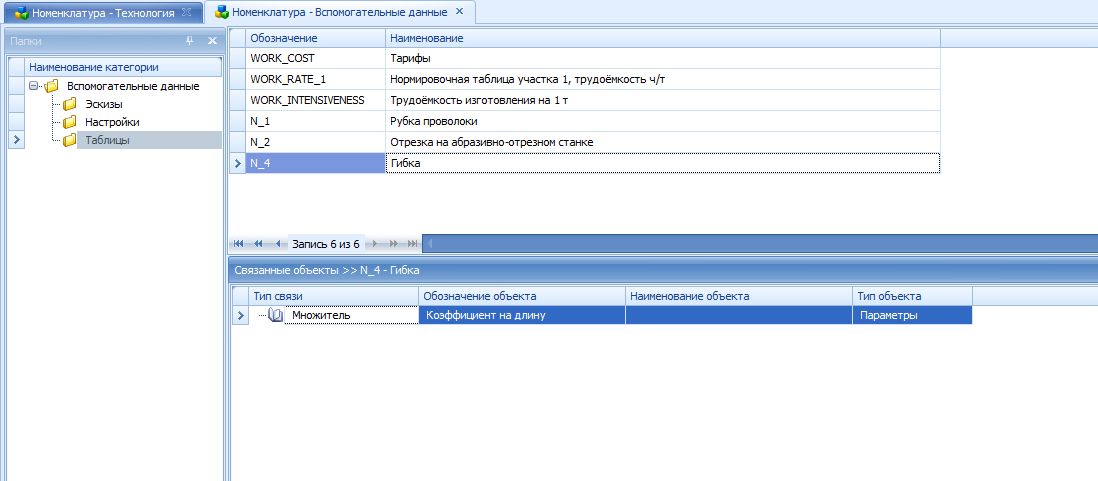Select Коэффициент на длину cell

pos(522,316)
